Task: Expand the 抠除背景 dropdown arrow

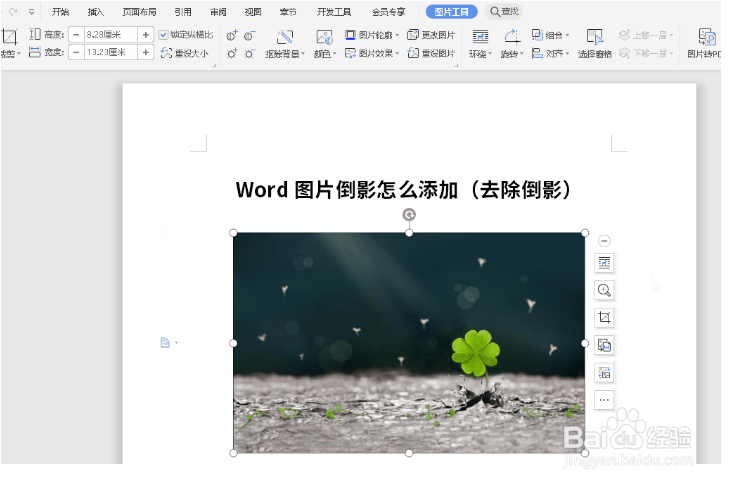Action: pyautogui.click(x=303, y=54)
